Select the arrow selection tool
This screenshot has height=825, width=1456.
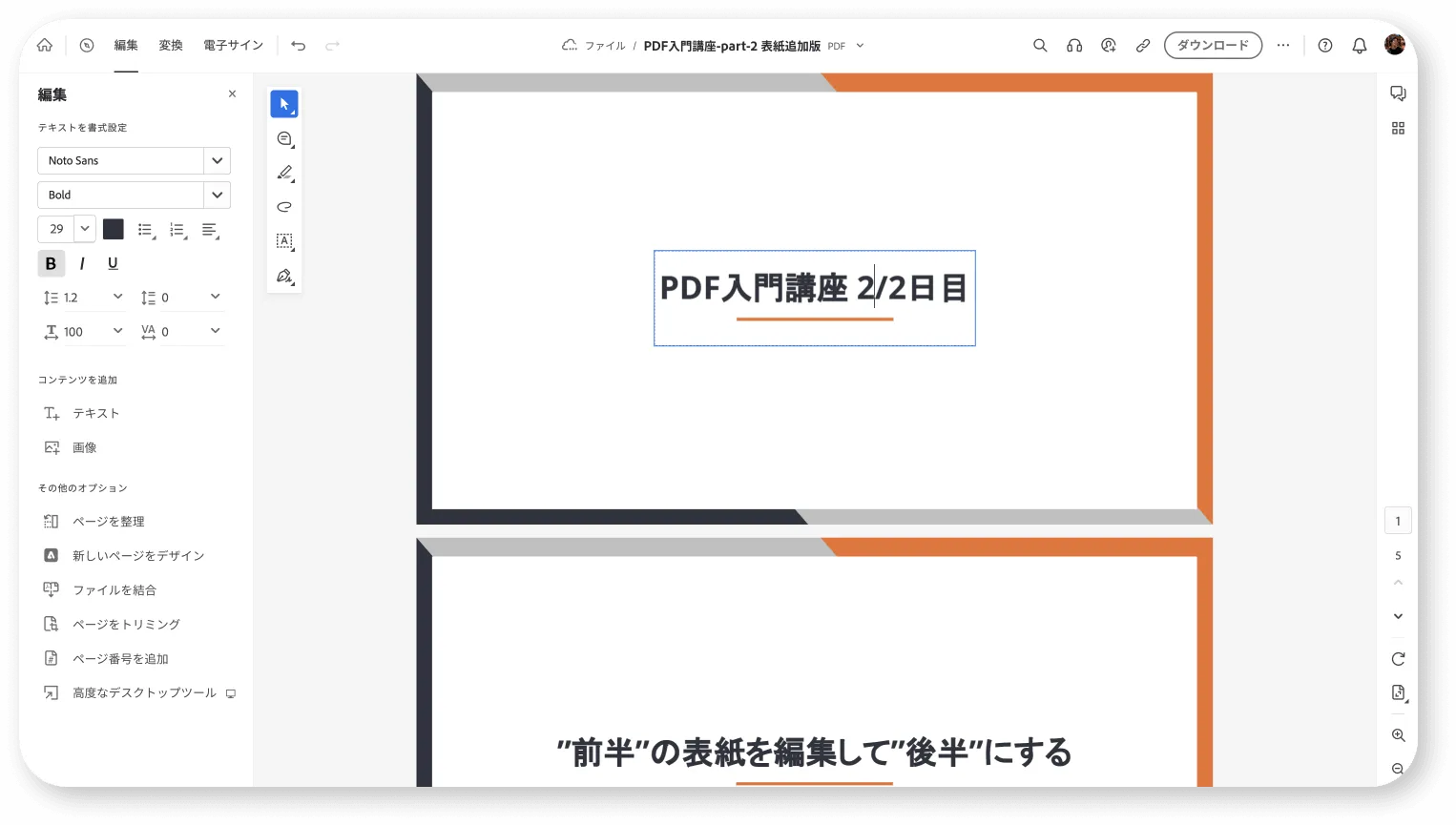(x=284, y=104)
